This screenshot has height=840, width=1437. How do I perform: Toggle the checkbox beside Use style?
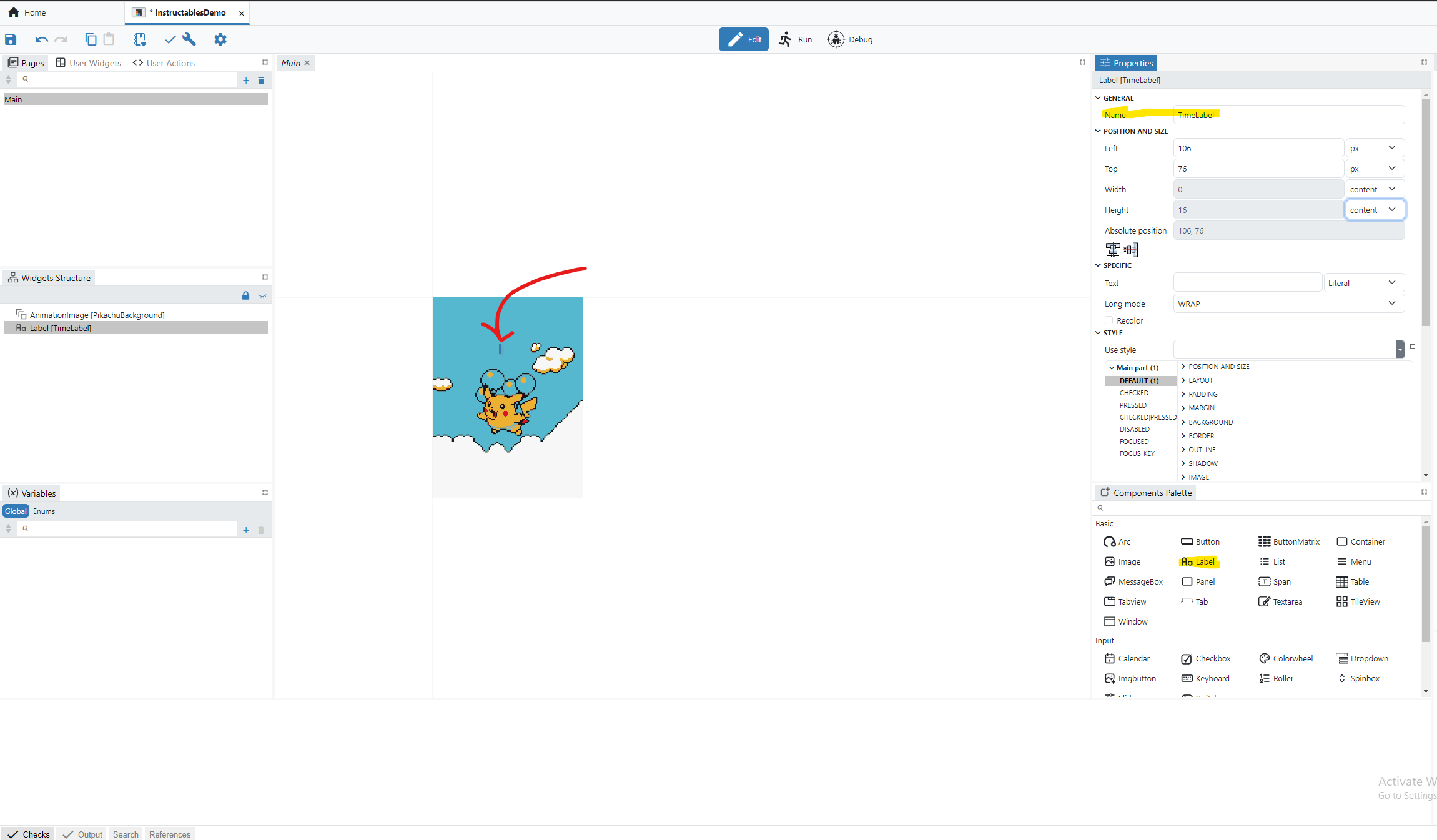point(1413,347)
